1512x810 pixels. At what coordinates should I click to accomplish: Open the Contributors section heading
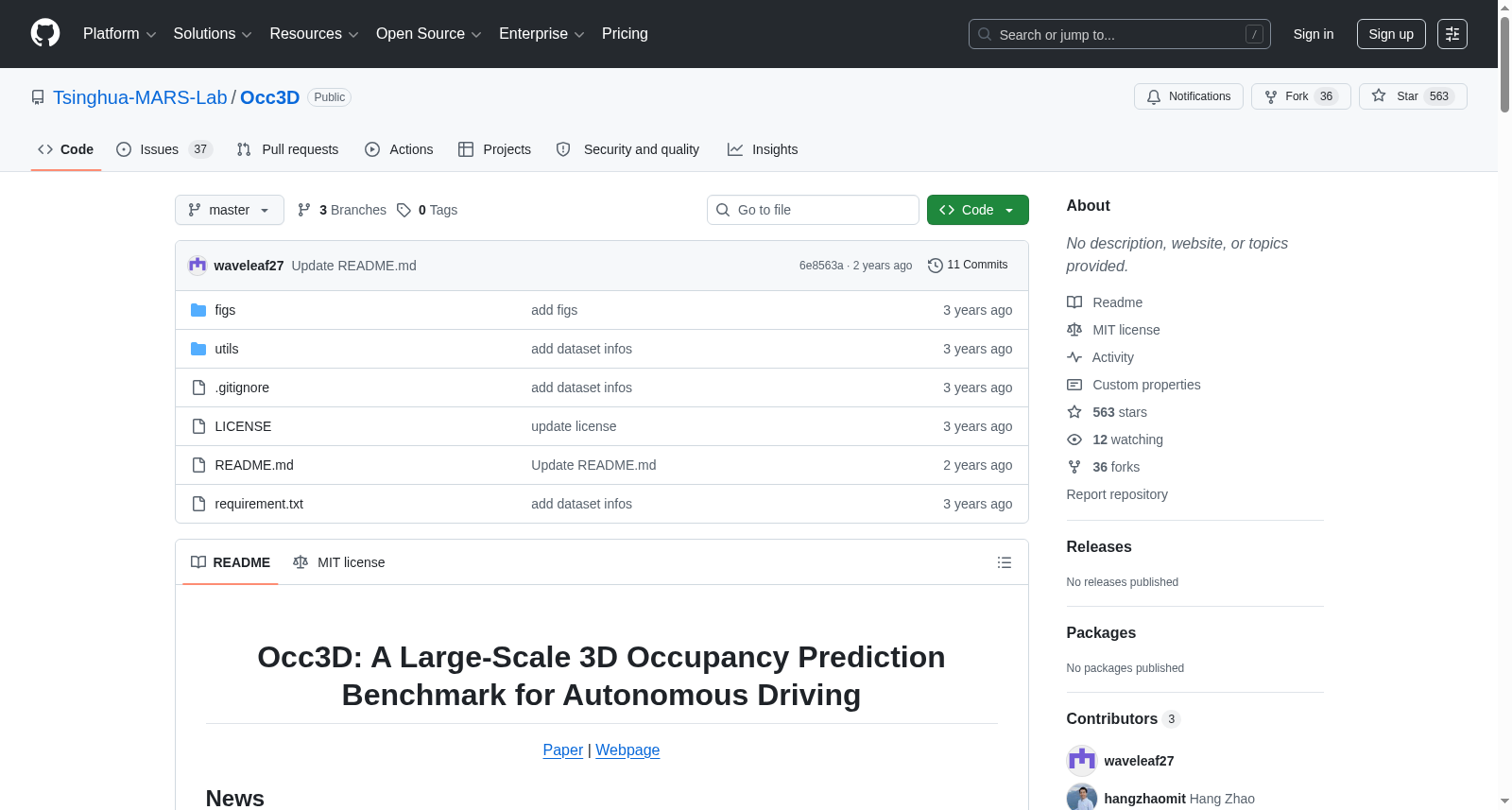1123,719
